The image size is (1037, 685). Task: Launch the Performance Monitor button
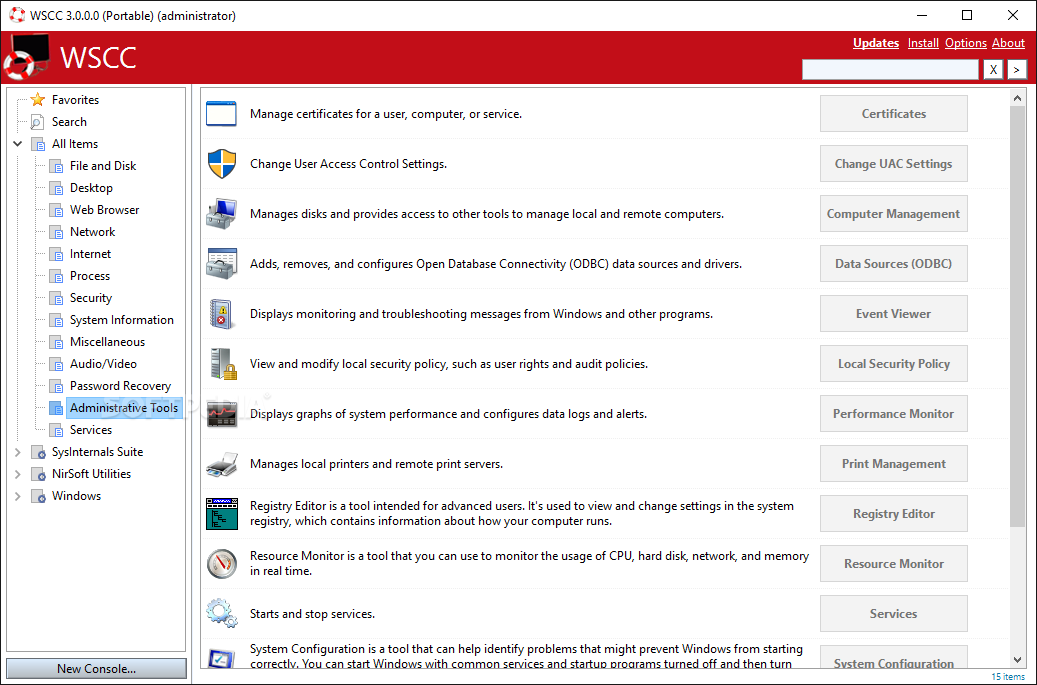tap(893, 414)
